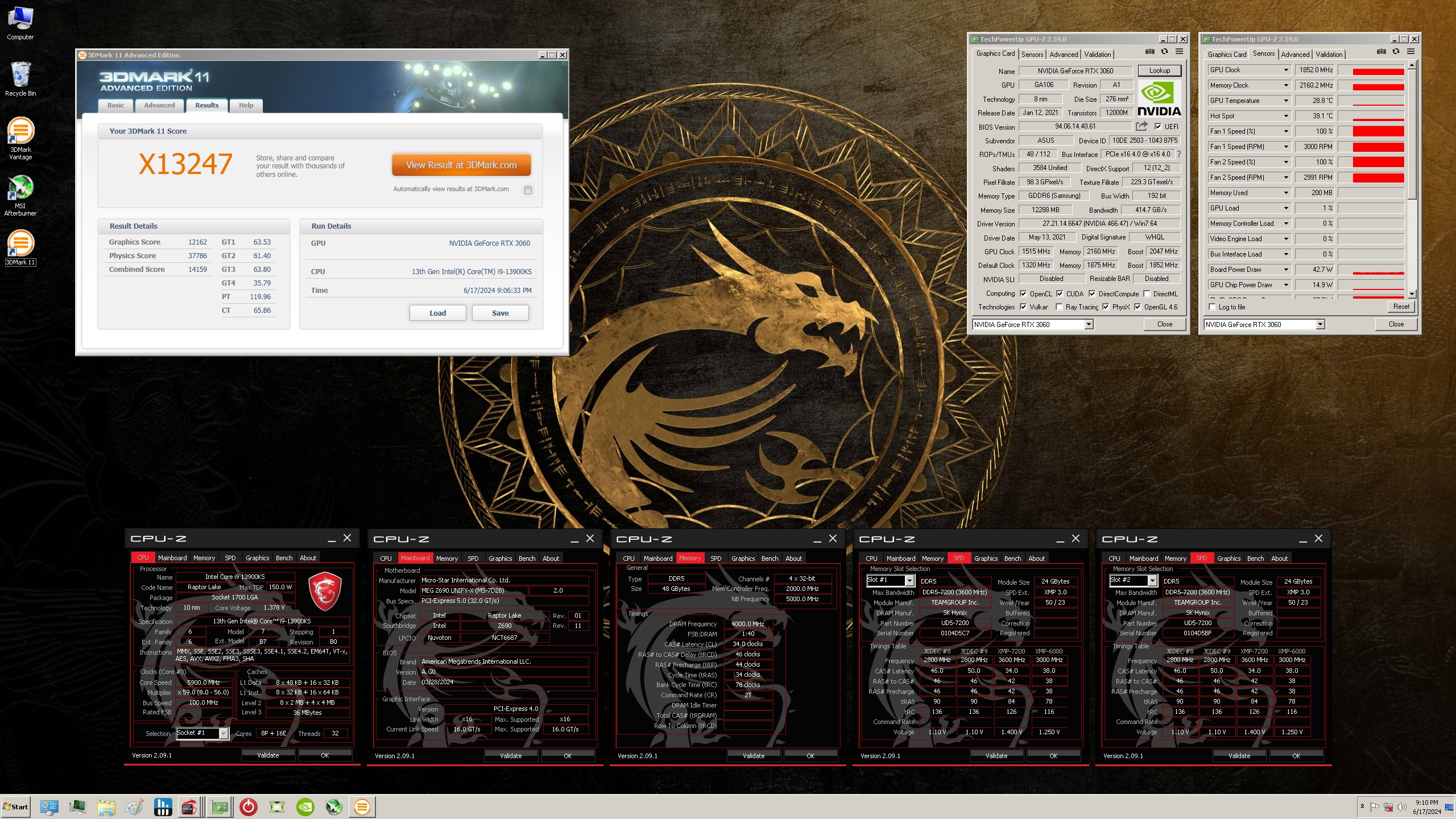Open hamburger menu in Sensors GPU-Z window
1456x819 pixels.
click(1411, 52)
